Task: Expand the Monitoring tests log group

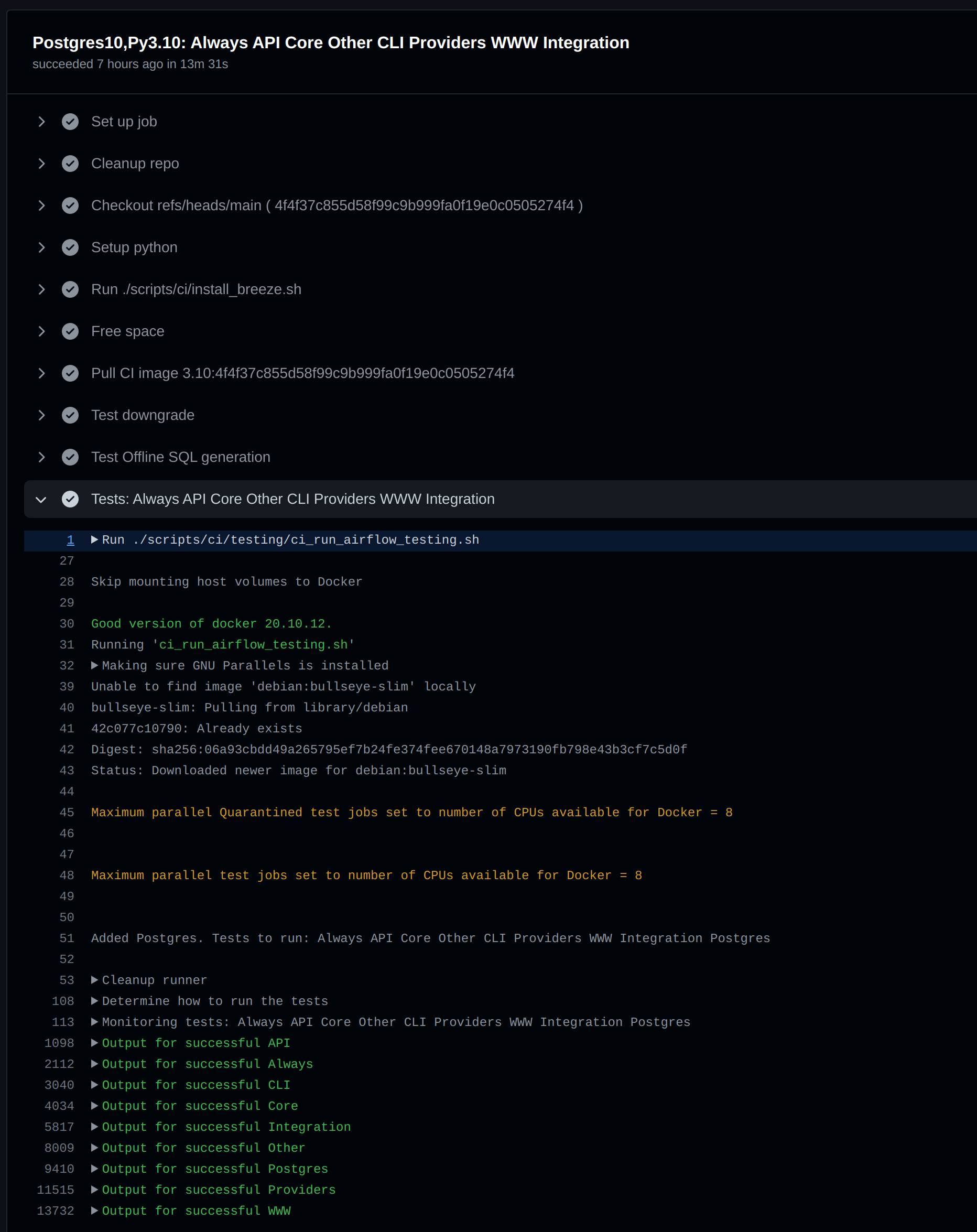Action: pos(95,1022)
